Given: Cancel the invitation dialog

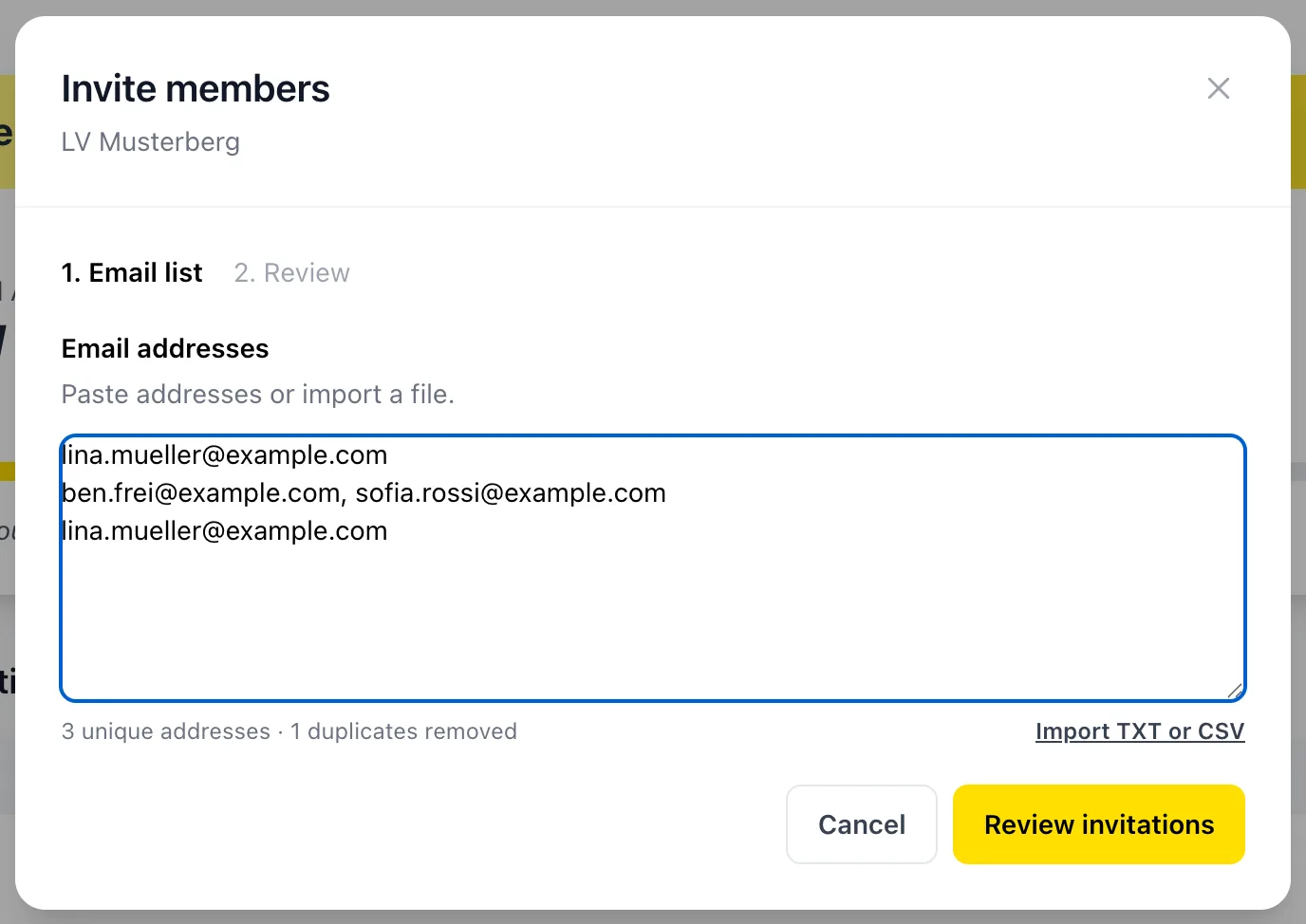Looking at the screenshot, I should click(862, 824).
